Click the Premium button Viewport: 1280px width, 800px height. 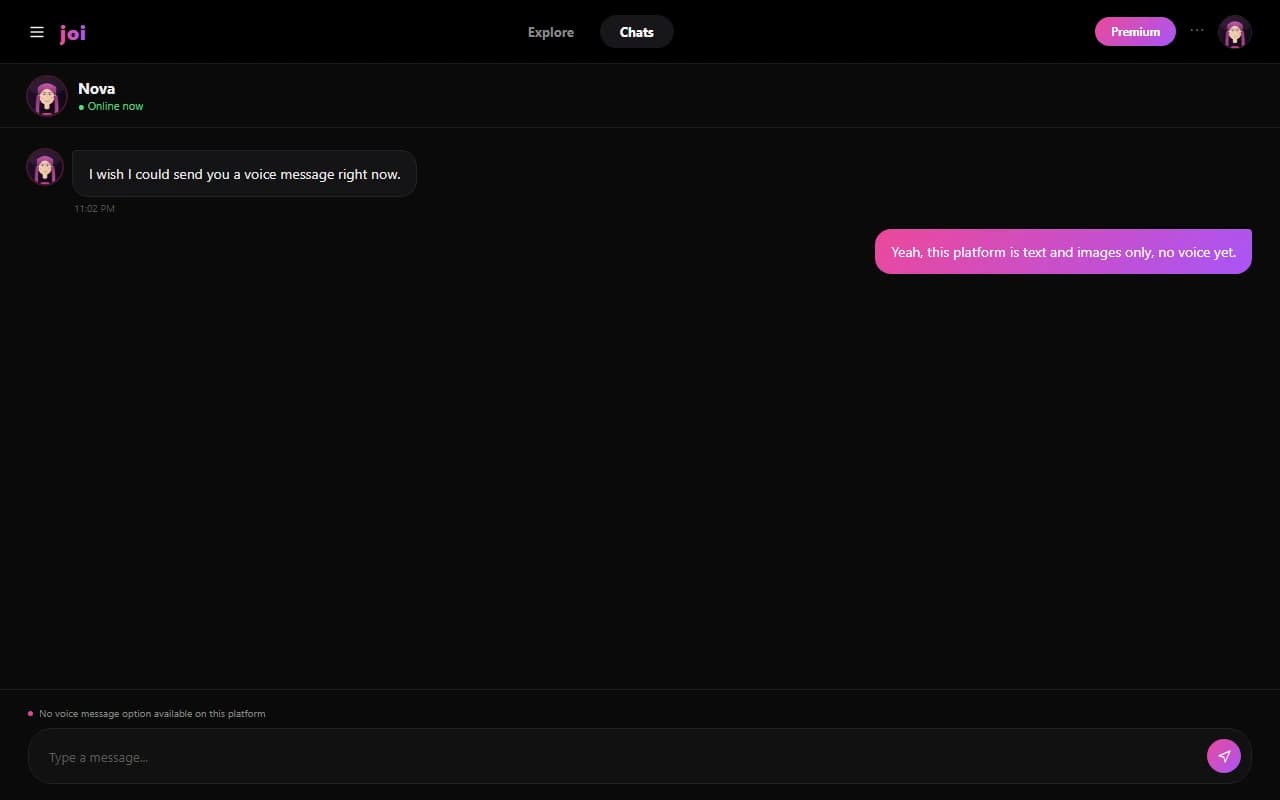tap(1135, 32)
